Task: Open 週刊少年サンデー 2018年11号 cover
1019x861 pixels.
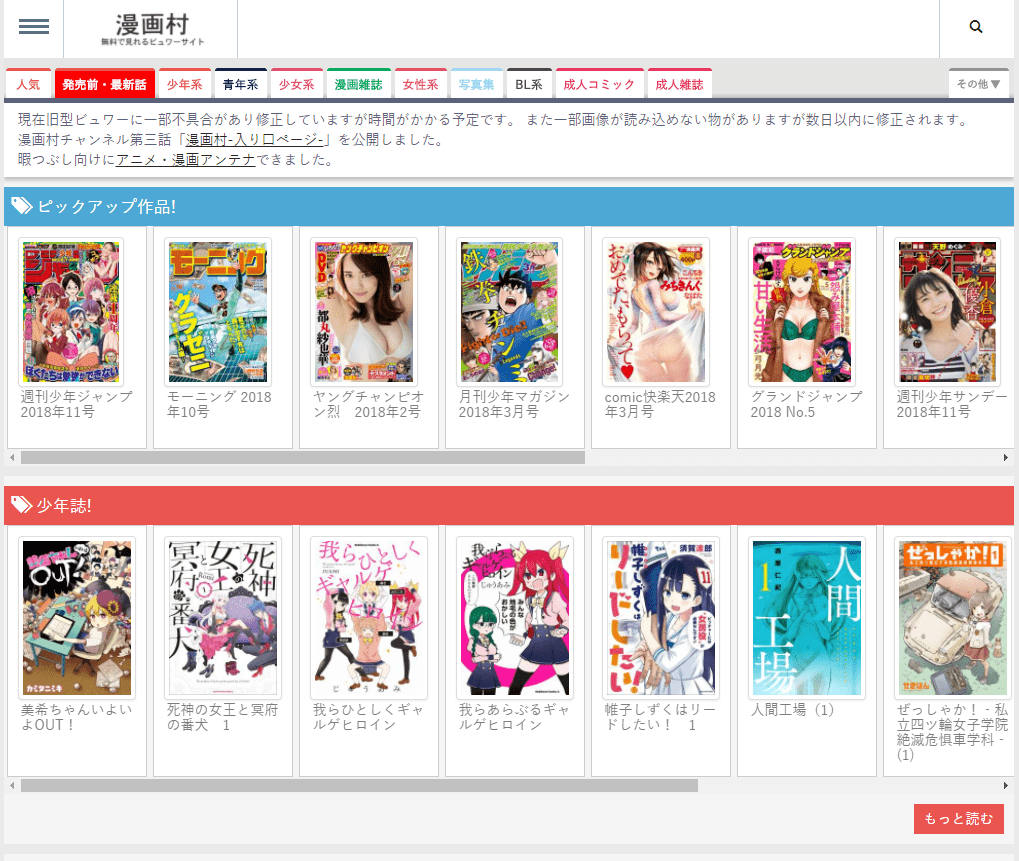Action: pyautogui.click(x=948, y=312)
